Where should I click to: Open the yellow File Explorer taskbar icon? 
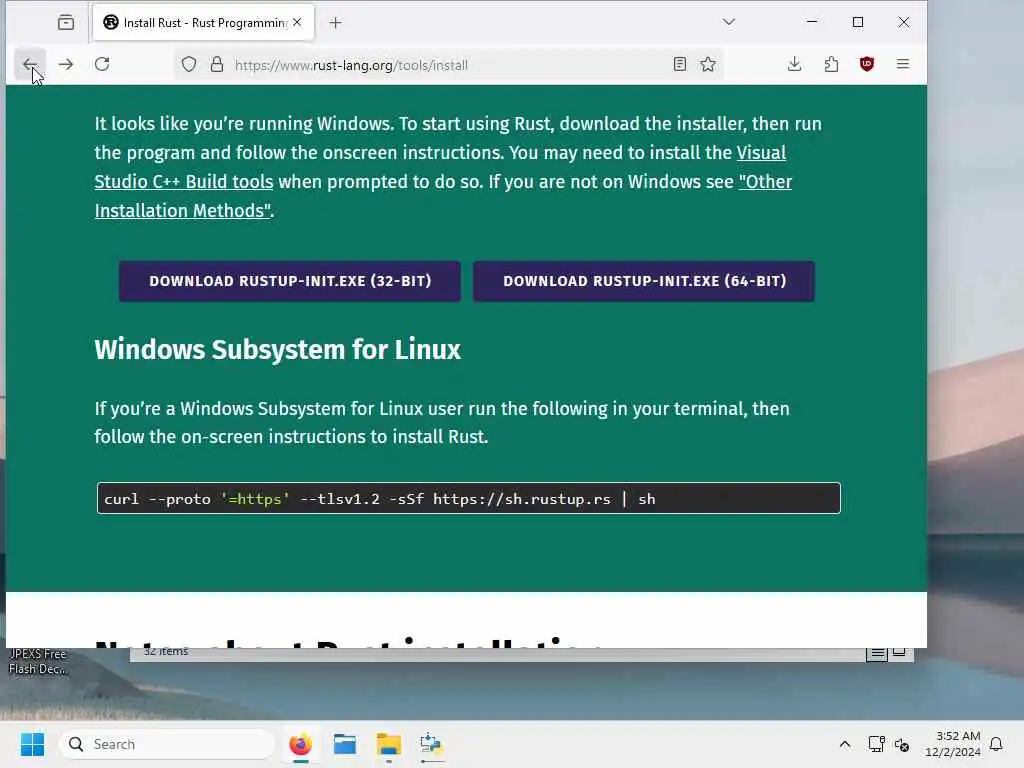point(389,744)
